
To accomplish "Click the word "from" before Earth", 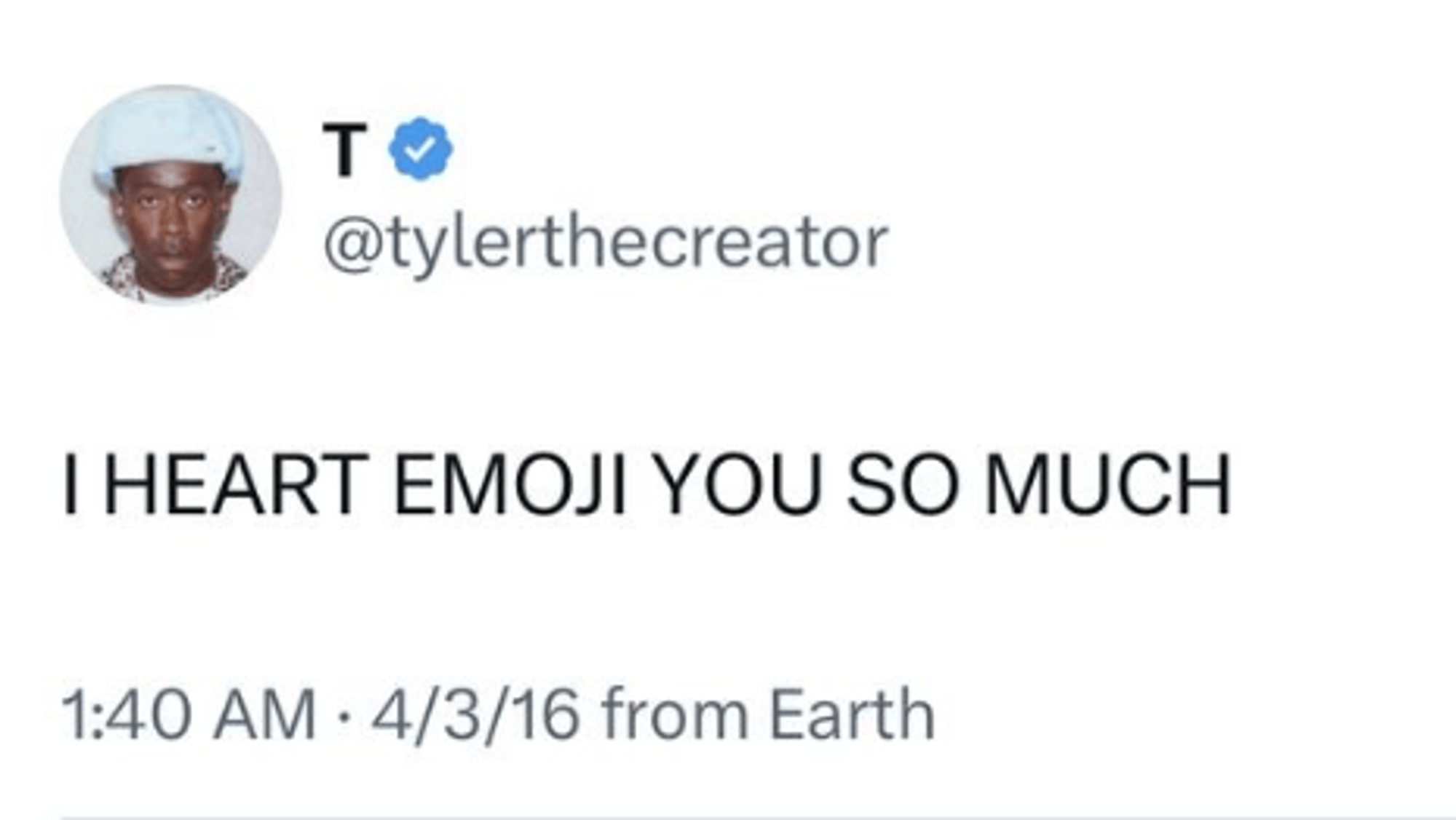I will 674,714.
